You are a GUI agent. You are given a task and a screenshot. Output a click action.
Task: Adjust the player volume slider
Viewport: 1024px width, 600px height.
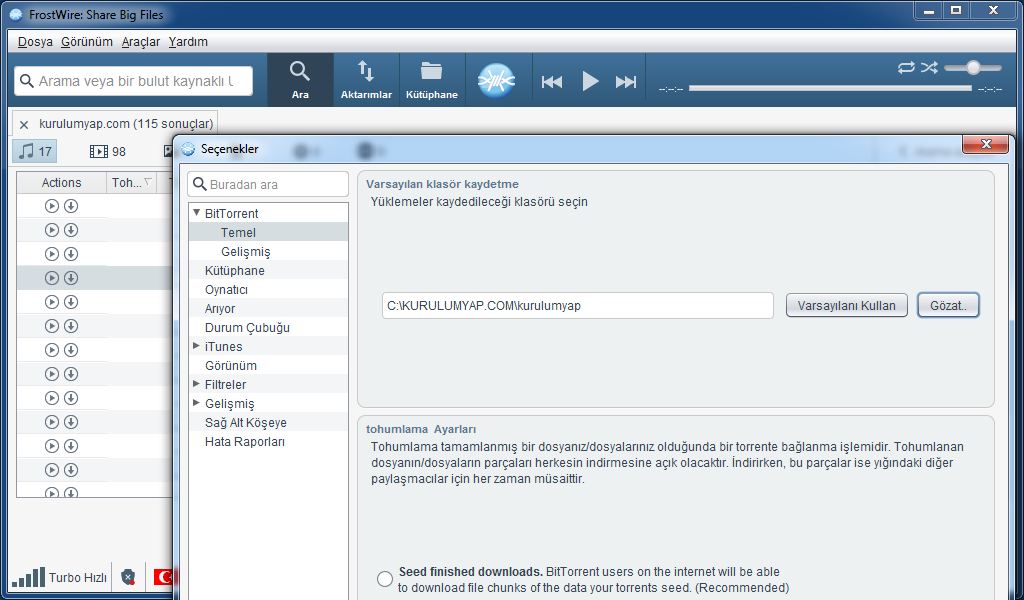(x=973, y=67)
